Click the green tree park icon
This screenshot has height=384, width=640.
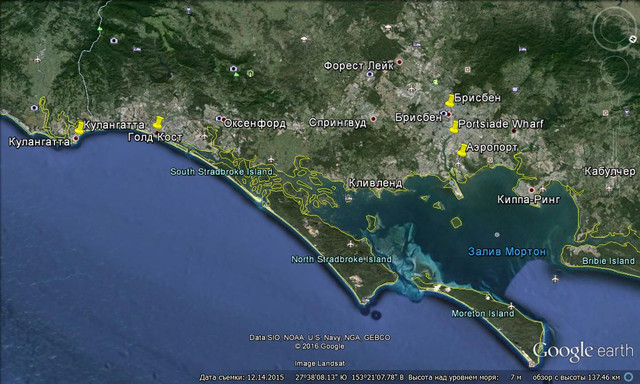coord(250,73)
